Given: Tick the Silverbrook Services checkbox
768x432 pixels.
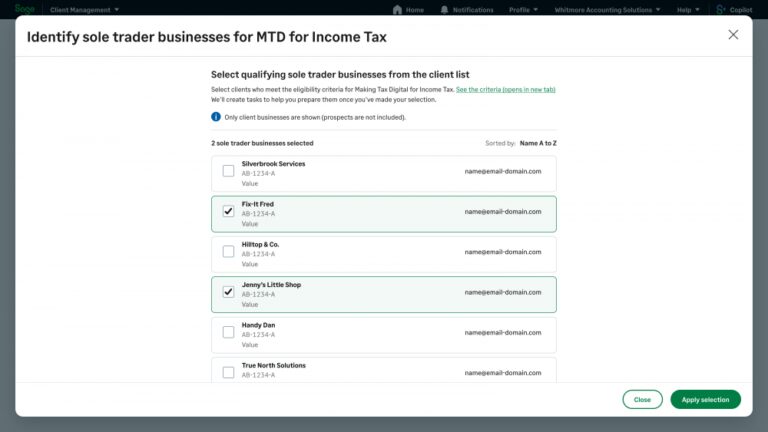Looking at the screenshot, I should [228, 171].
